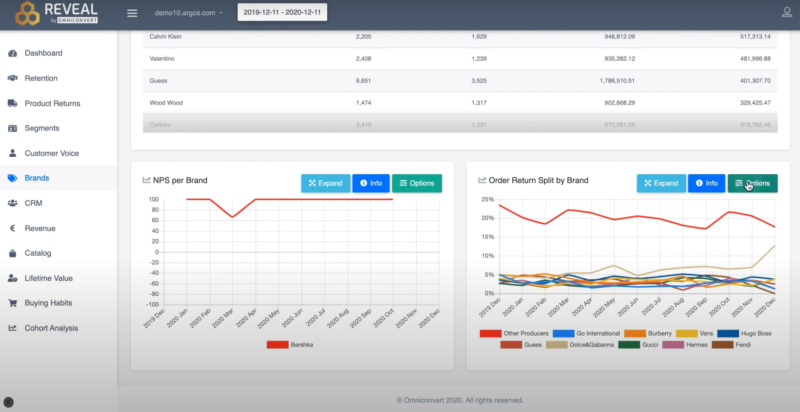Click the Catalog bag icon

13,253
